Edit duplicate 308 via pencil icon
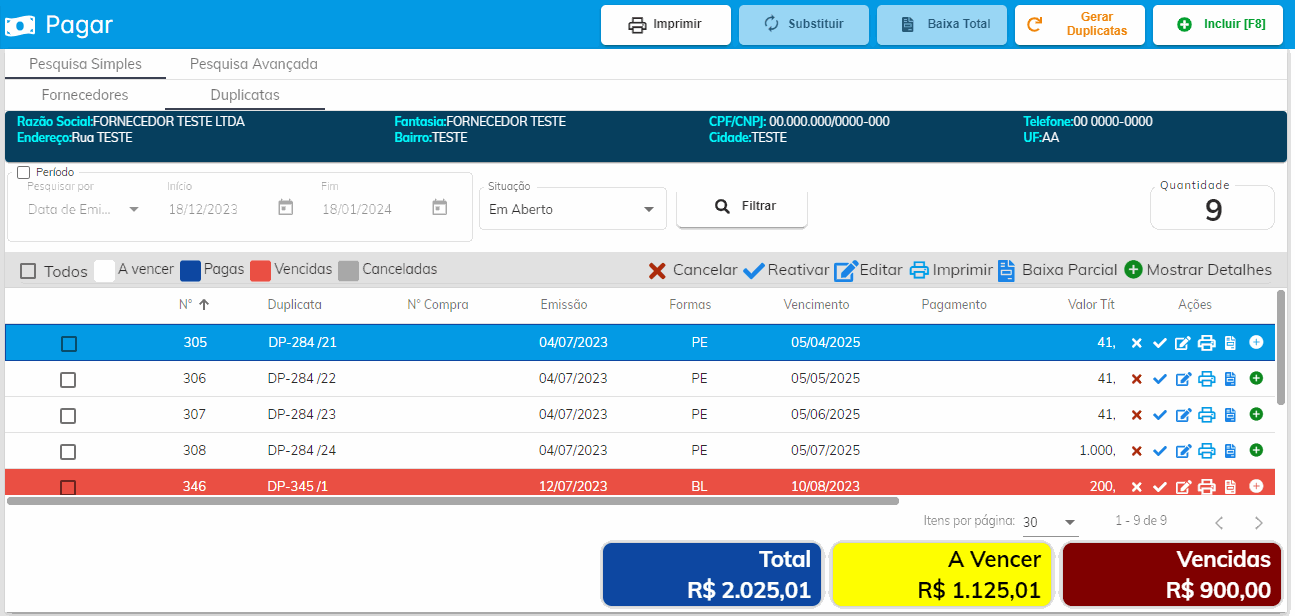Screen dimensions: 1295x616 [x=1183, y=451]
